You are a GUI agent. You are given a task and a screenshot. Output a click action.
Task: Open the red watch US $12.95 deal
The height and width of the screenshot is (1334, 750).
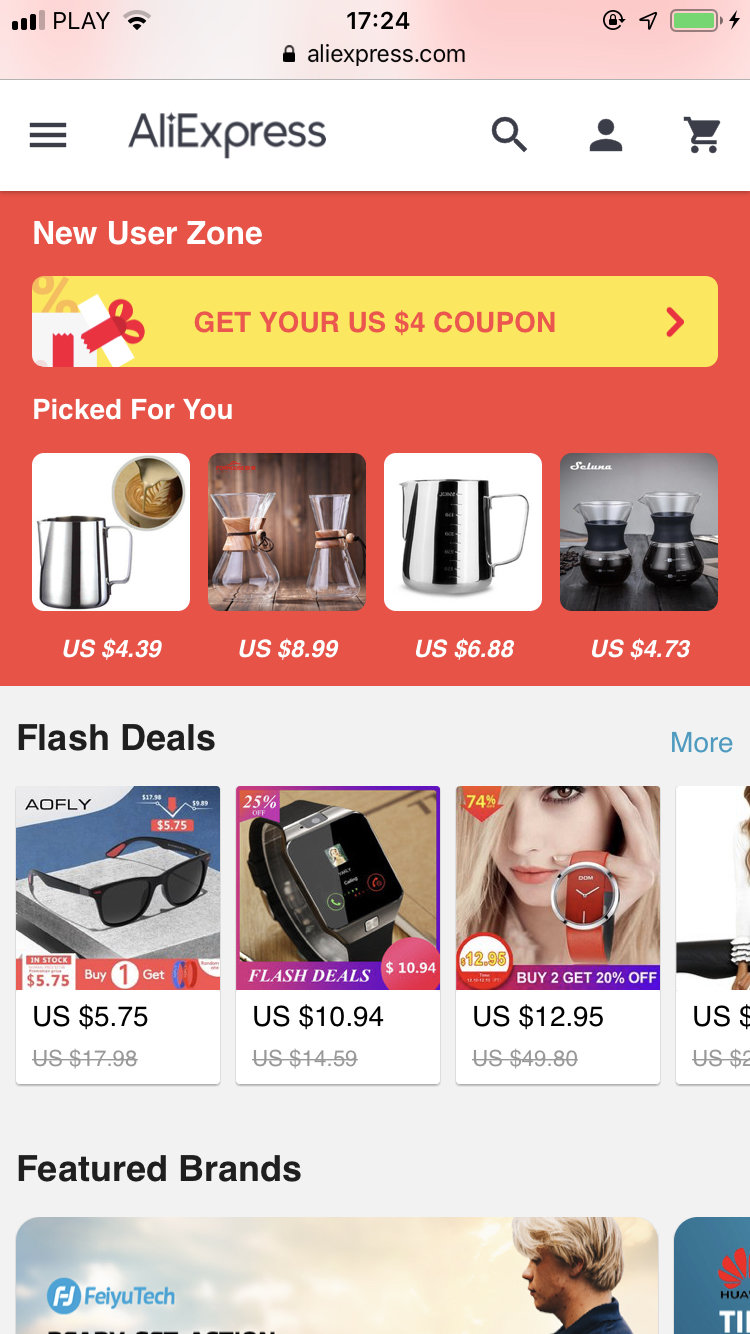558,934
